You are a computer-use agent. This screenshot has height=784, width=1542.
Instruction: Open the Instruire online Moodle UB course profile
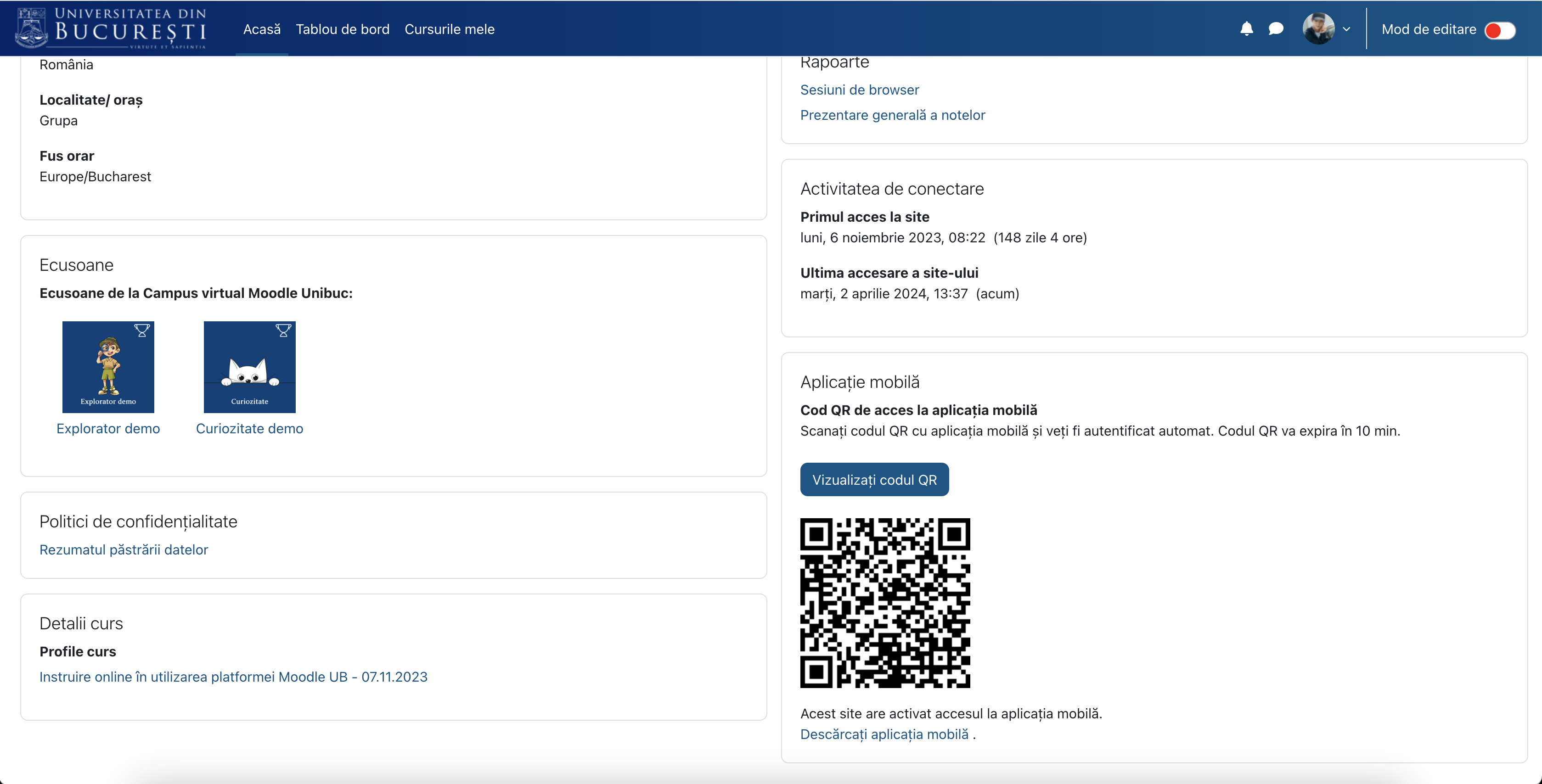(233, 677)
